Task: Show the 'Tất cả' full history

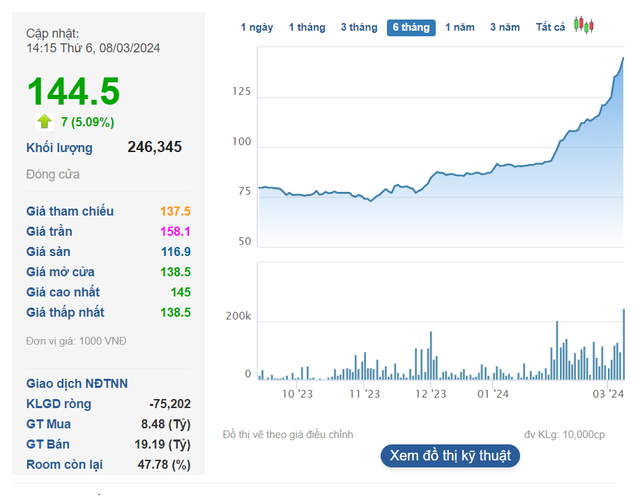Action: point(550,27)
